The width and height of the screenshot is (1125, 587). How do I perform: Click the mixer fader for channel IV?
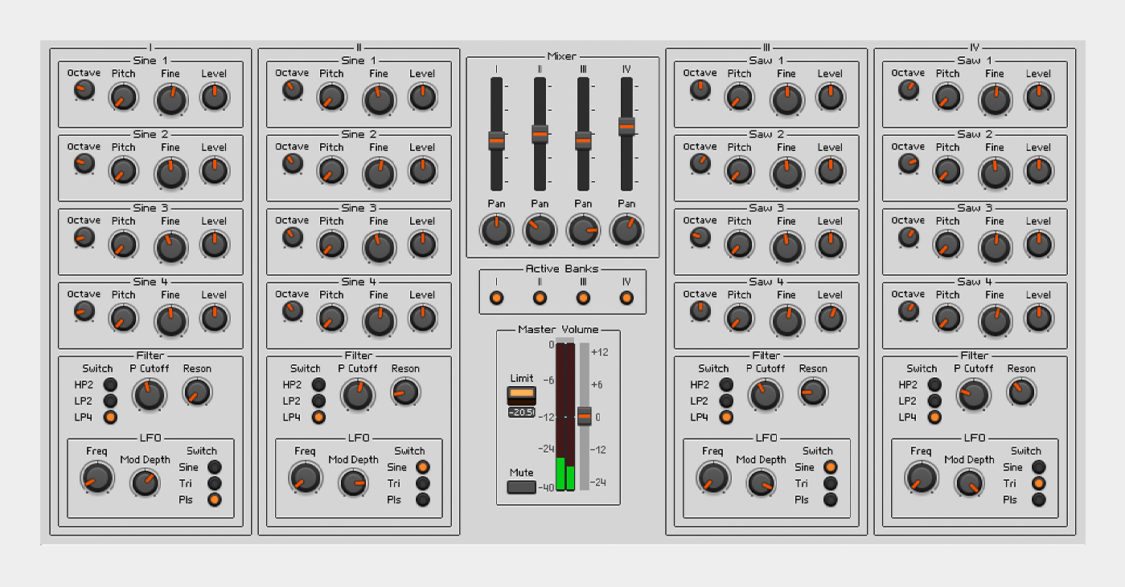[x=627, y=128]
